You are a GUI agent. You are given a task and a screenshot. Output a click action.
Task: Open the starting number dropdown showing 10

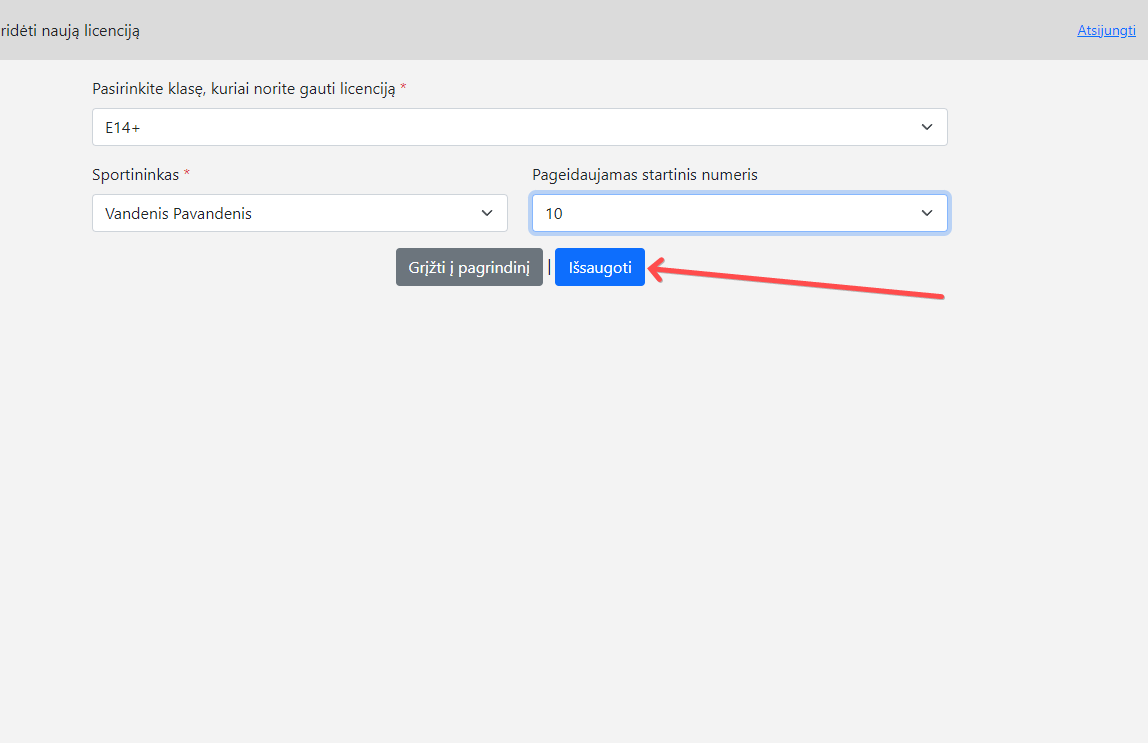pyautogui.click(x=739, y=213)
